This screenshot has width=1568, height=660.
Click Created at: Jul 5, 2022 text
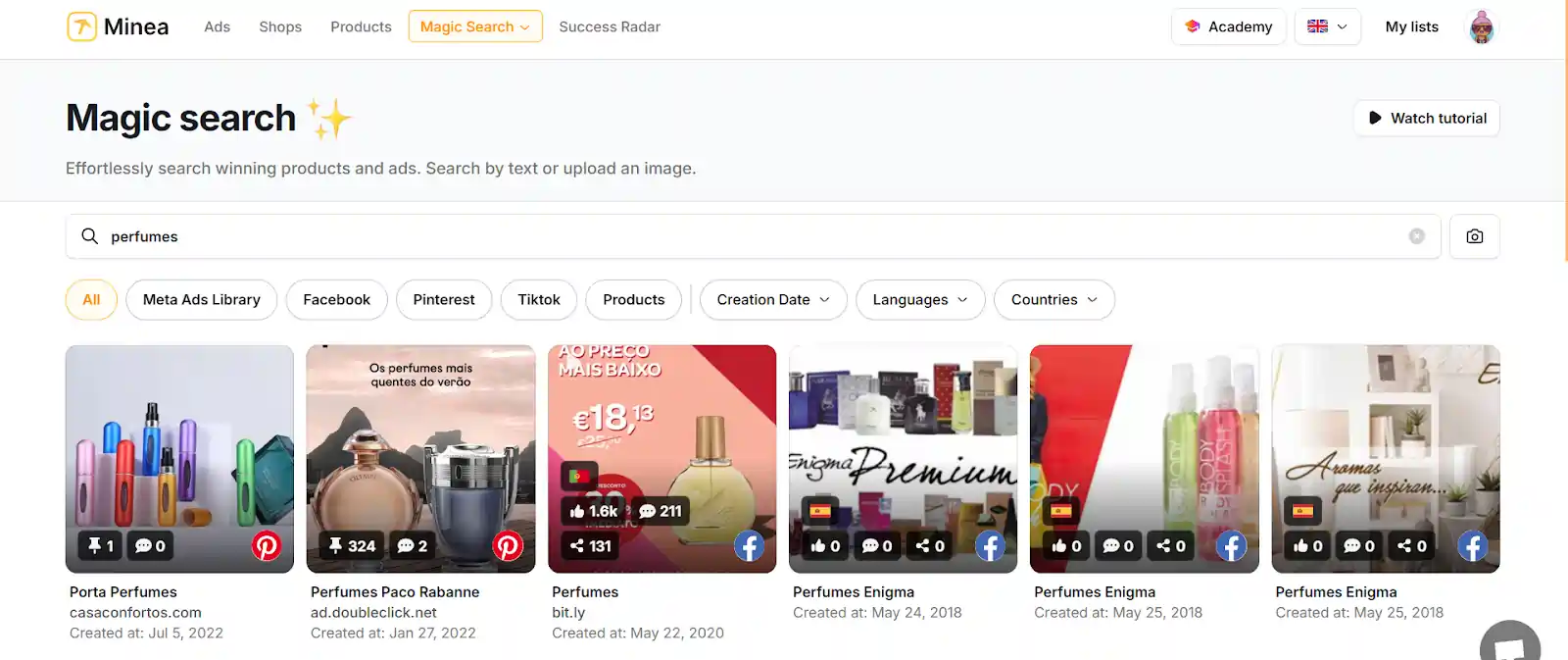146,634
